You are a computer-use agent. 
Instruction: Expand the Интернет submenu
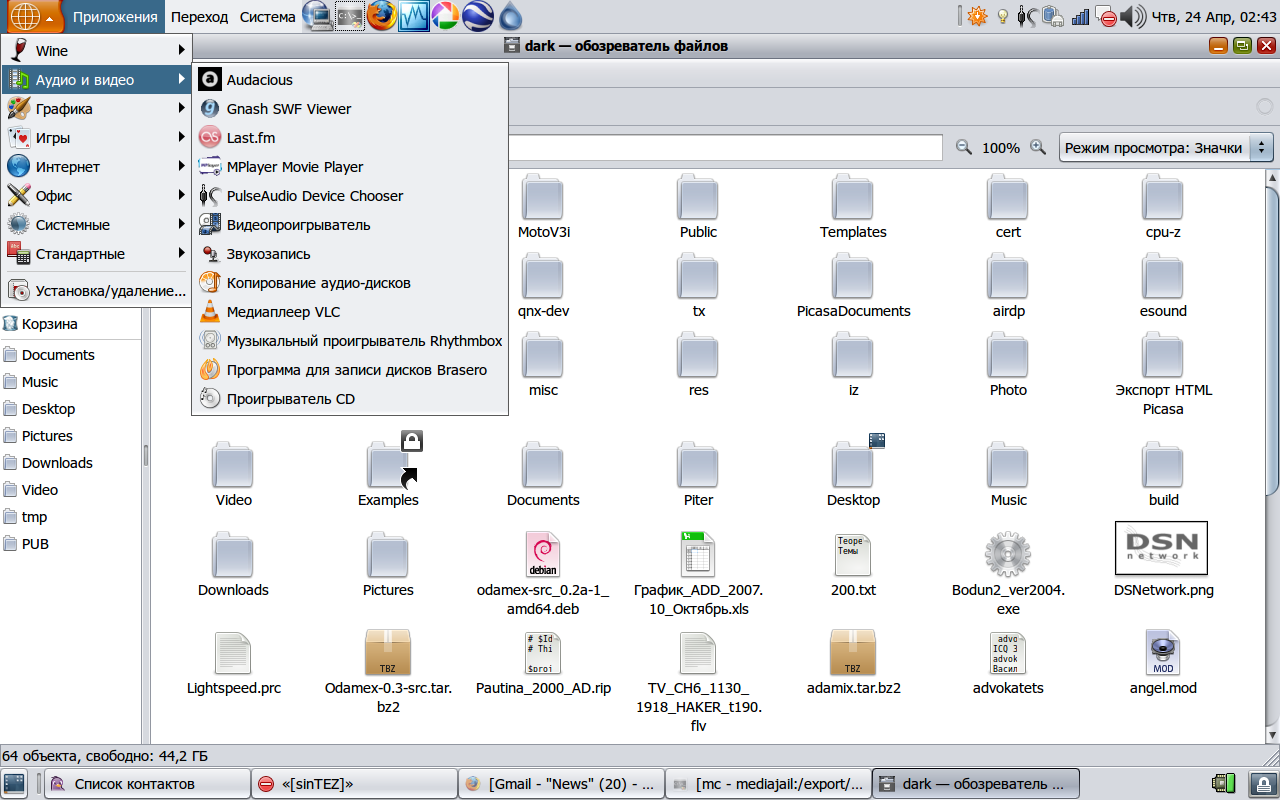coord(96,167)
